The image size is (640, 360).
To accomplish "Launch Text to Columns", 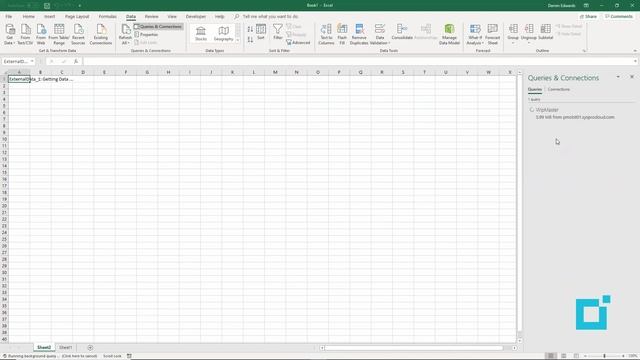I will [x=326, y=34].
